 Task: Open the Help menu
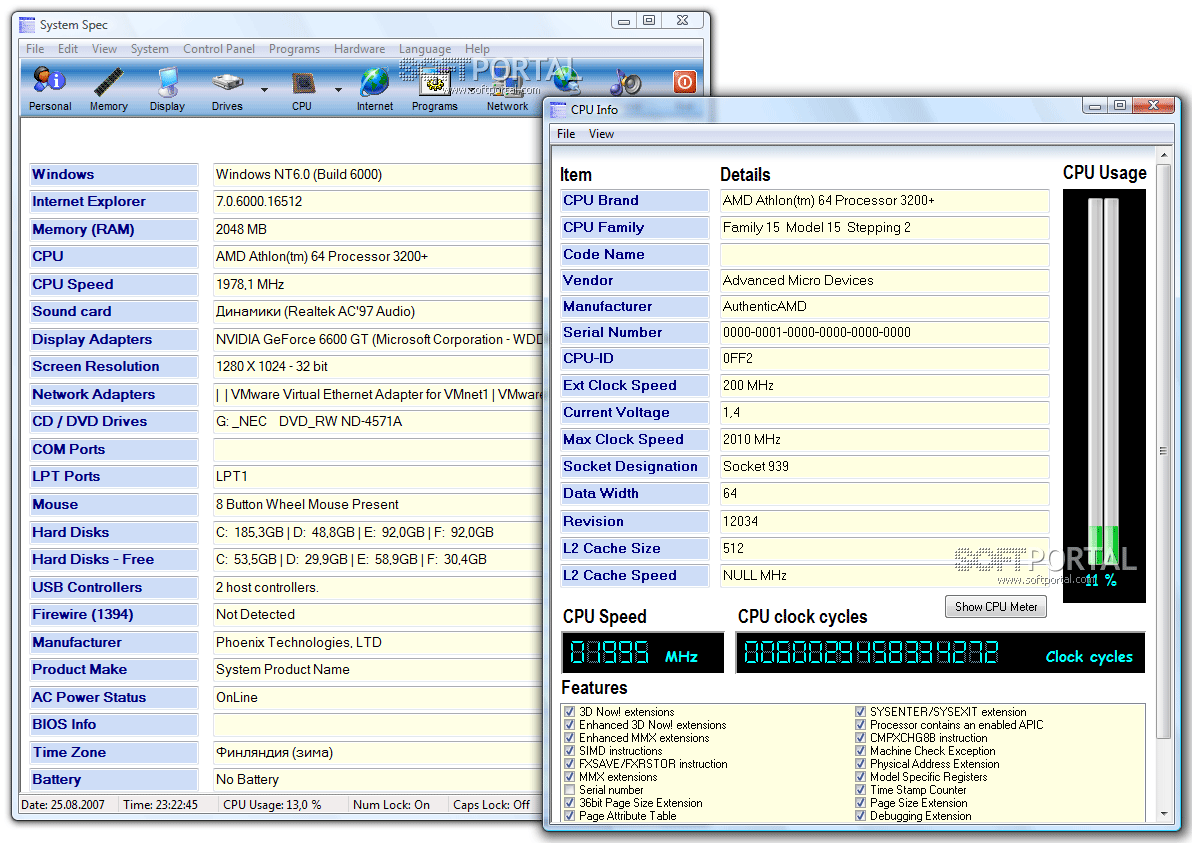point(477,49)
